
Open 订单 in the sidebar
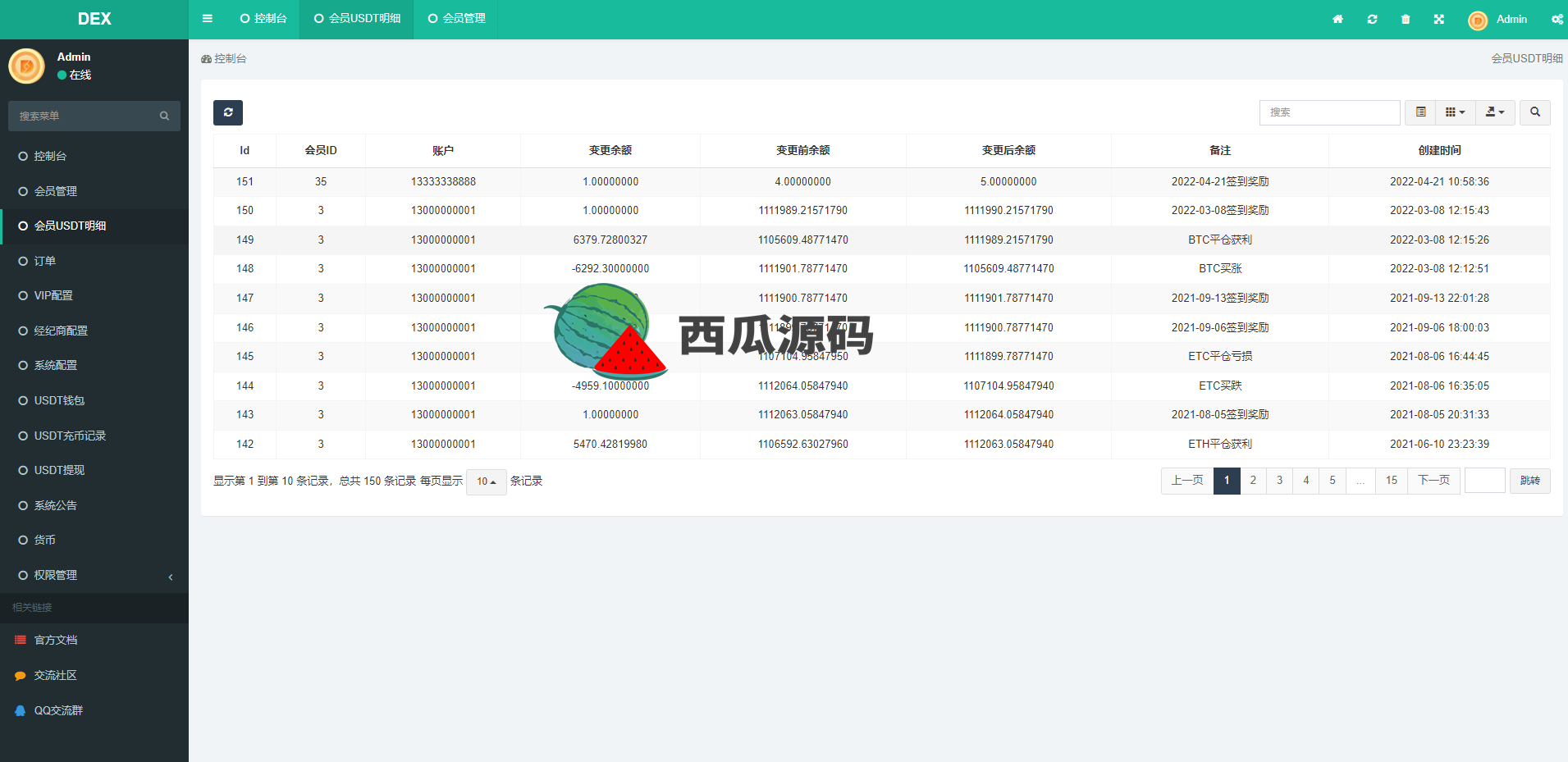[94, 261]
